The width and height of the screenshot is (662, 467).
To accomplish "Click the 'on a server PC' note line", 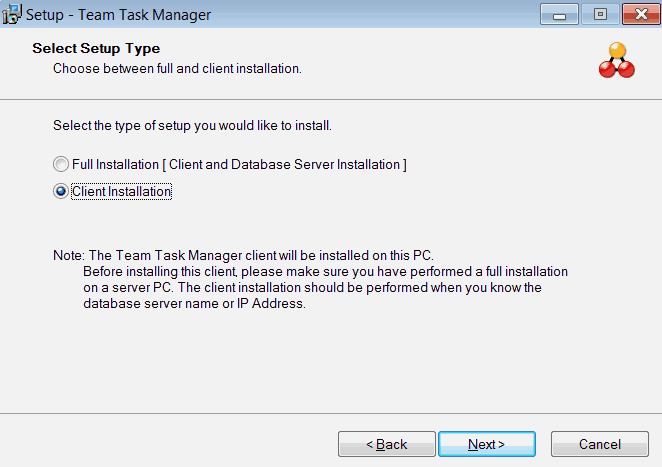I will (312, 288).
